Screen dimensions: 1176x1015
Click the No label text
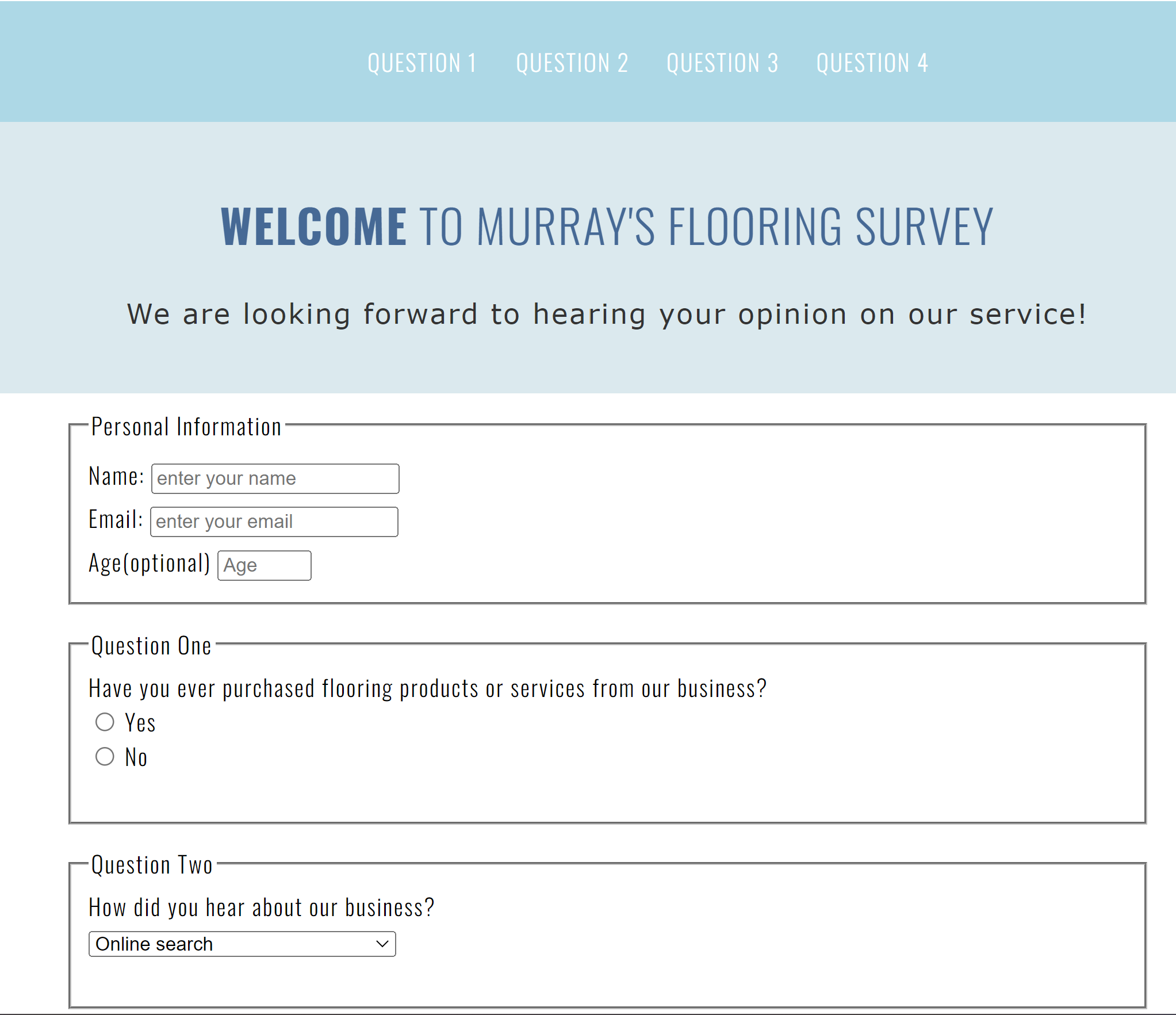point(136,757)
